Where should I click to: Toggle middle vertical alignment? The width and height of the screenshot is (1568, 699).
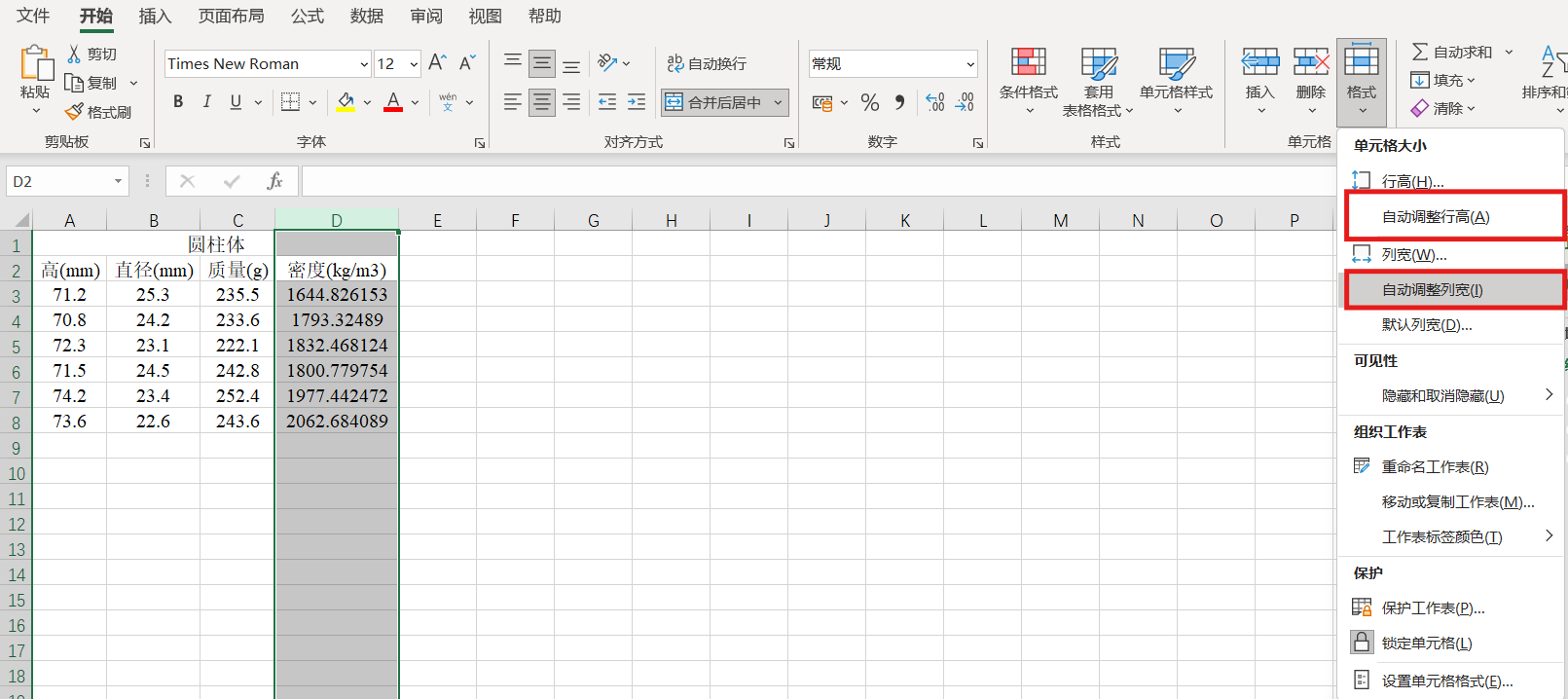(542, 63)
